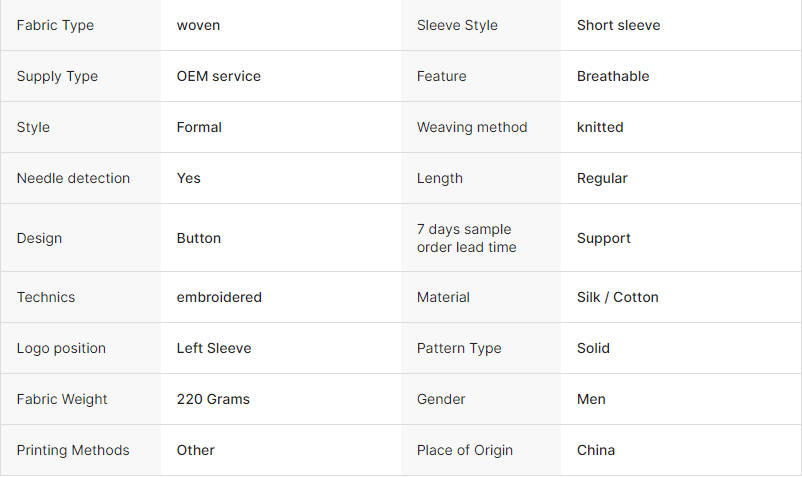Screen dimensions: 802x477
Task: Select the 'Support' sample order value
Action: pyautogui.click(x=603, y=238)
